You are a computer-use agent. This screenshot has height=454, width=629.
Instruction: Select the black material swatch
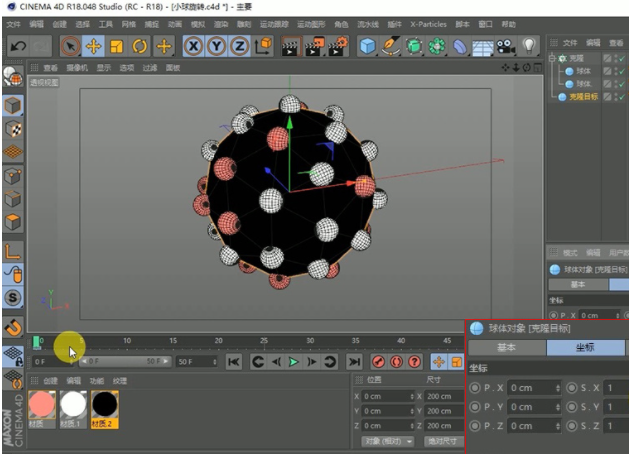pyautogui.click(x=105, y=405)
